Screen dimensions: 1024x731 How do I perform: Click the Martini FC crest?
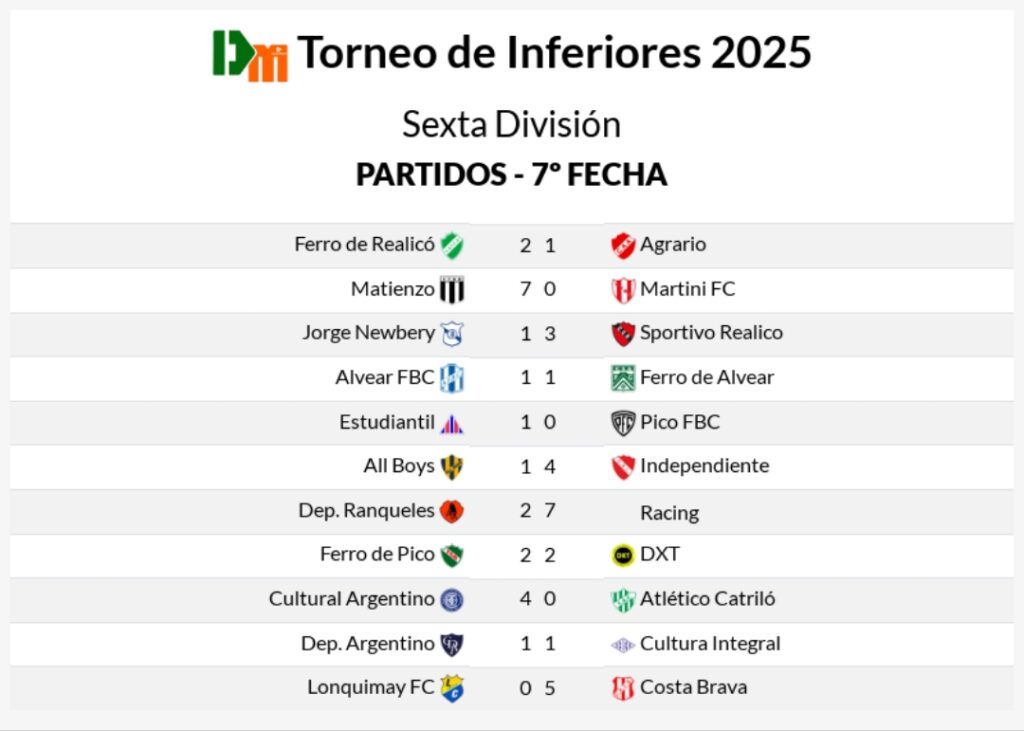pyautogui.click(x=623, y=290)
